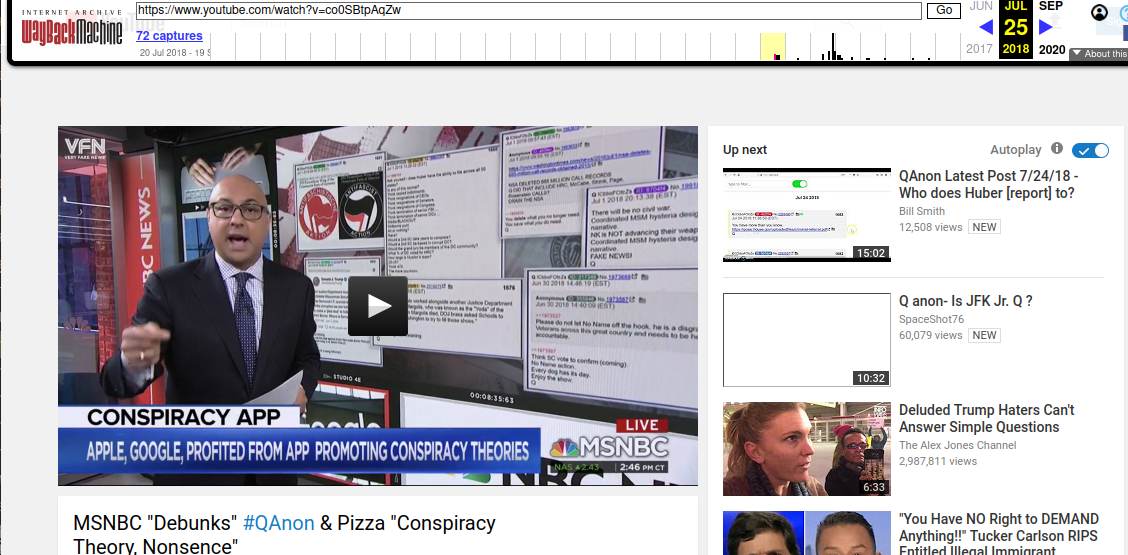Open Q anon- Is JFK Jr. Q video

pyautogui.click(x=966, y=302)
